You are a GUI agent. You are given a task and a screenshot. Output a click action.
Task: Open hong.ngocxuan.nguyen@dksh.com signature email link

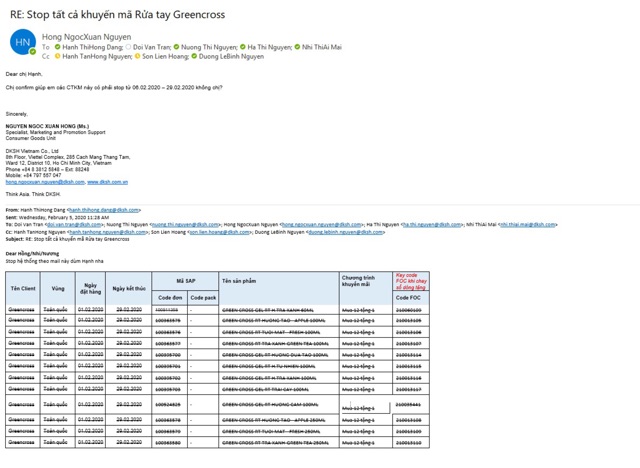tap(45, 182)
